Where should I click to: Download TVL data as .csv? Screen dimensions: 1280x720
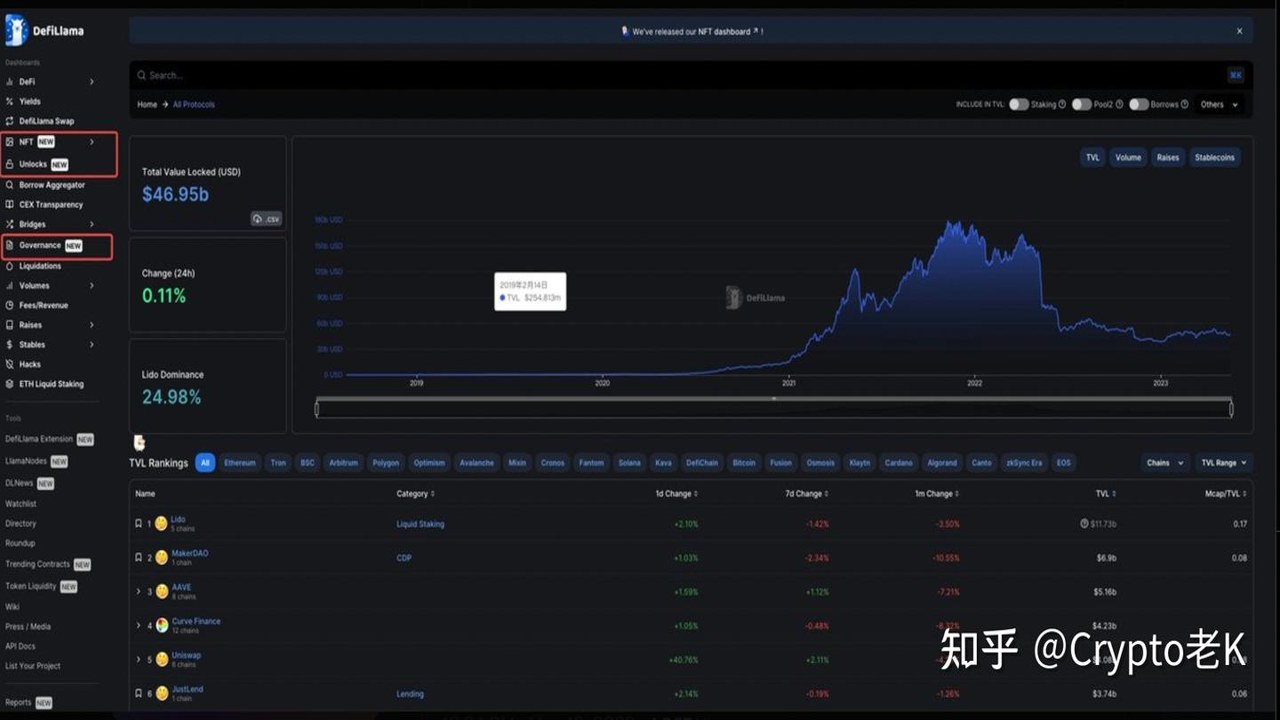(x=266, y=218)
